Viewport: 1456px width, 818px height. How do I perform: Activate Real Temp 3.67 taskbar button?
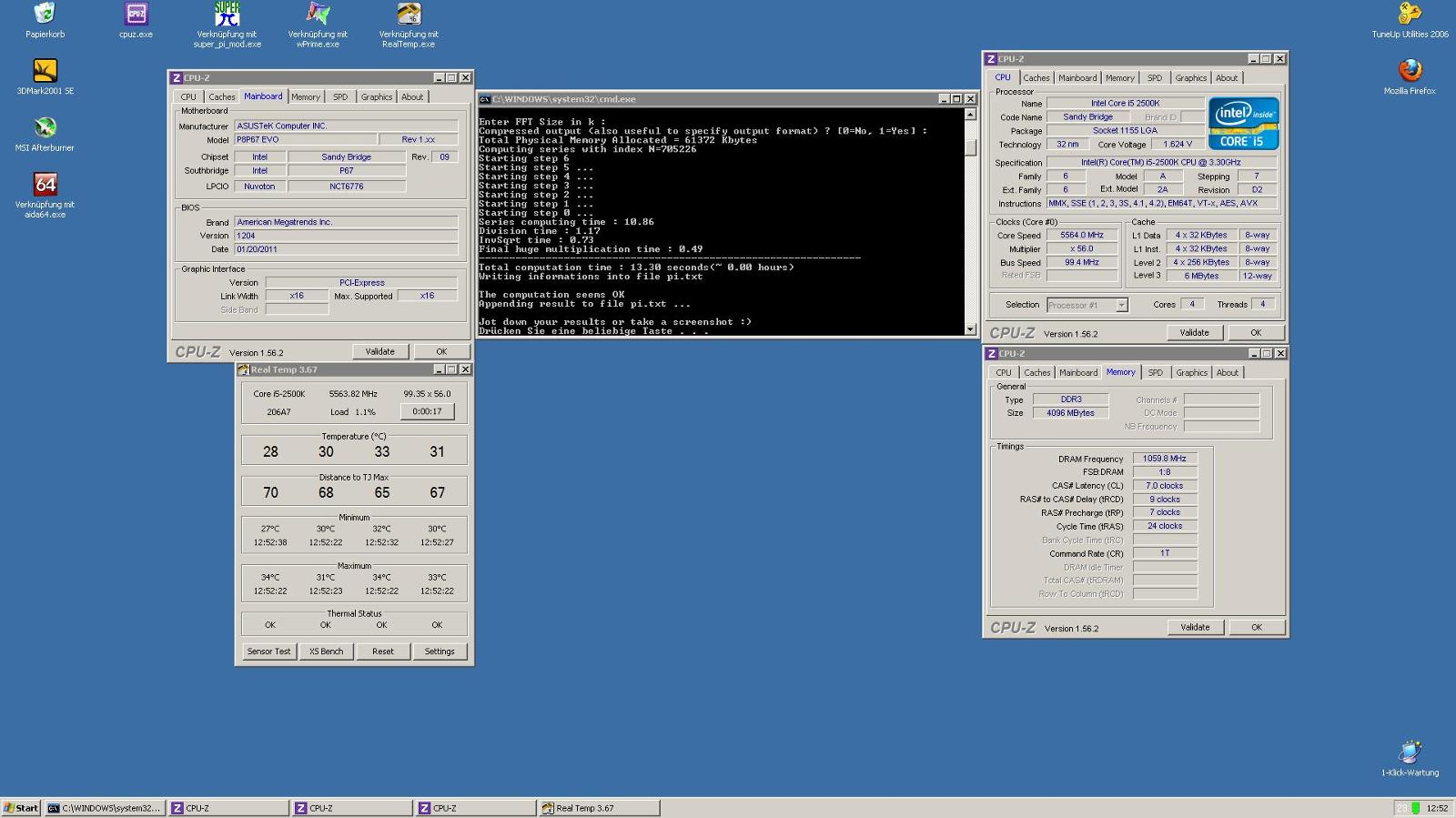[600, 808]
